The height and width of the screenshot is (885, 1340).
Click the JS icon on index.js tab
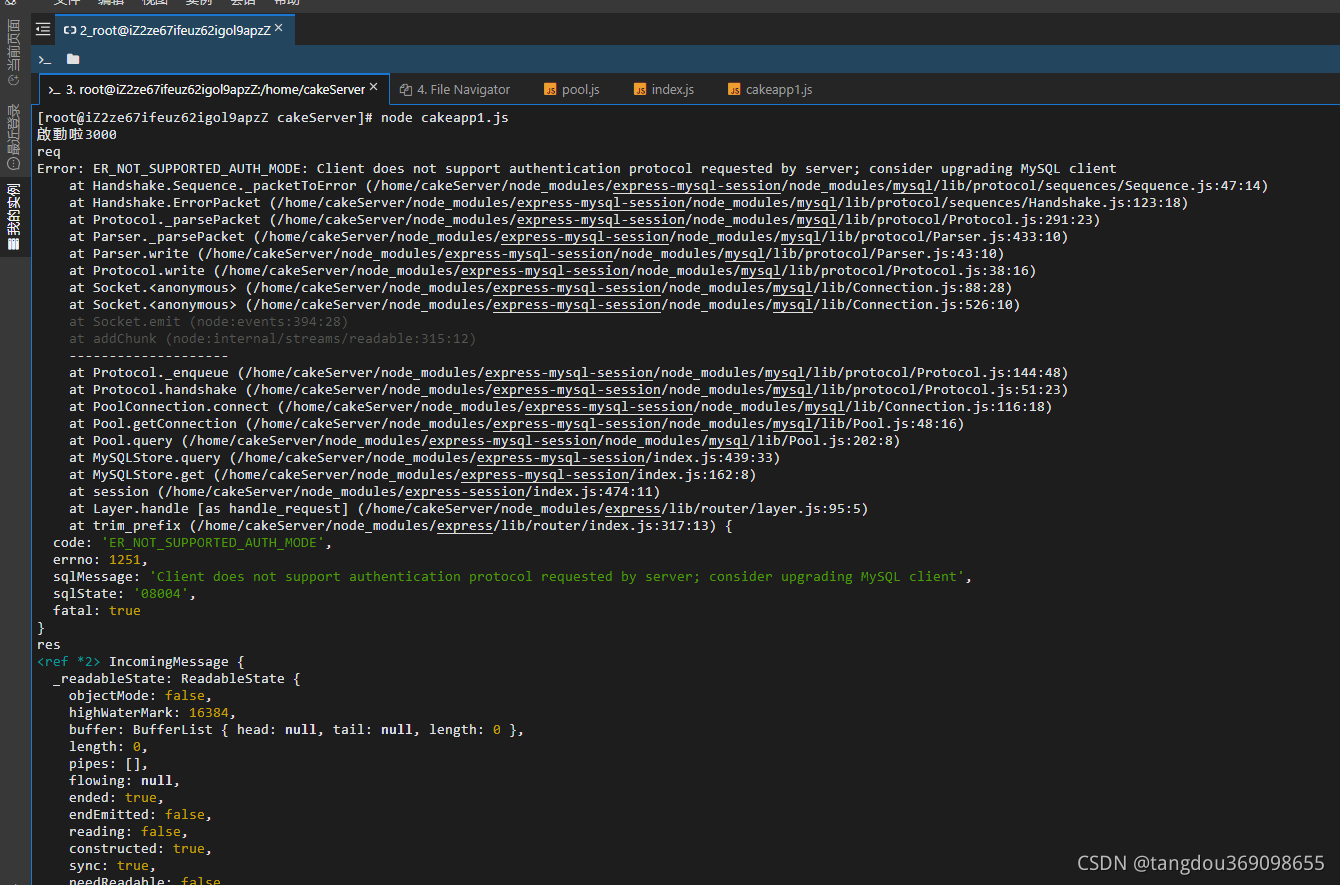[640, 90]
